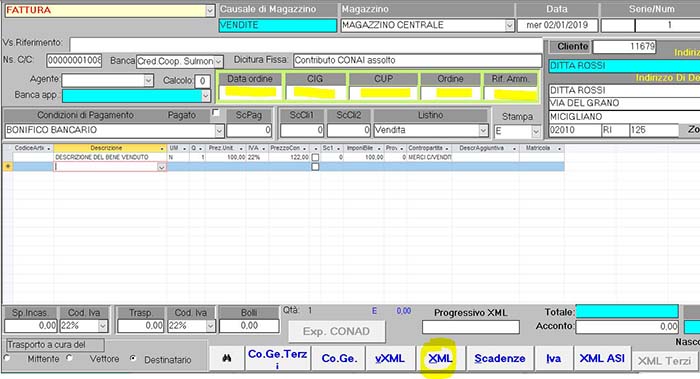The height and width of the screenshot is (379, 700).
Task: Toggle the Pagato checkbox
Action: (x=216, y=112)
